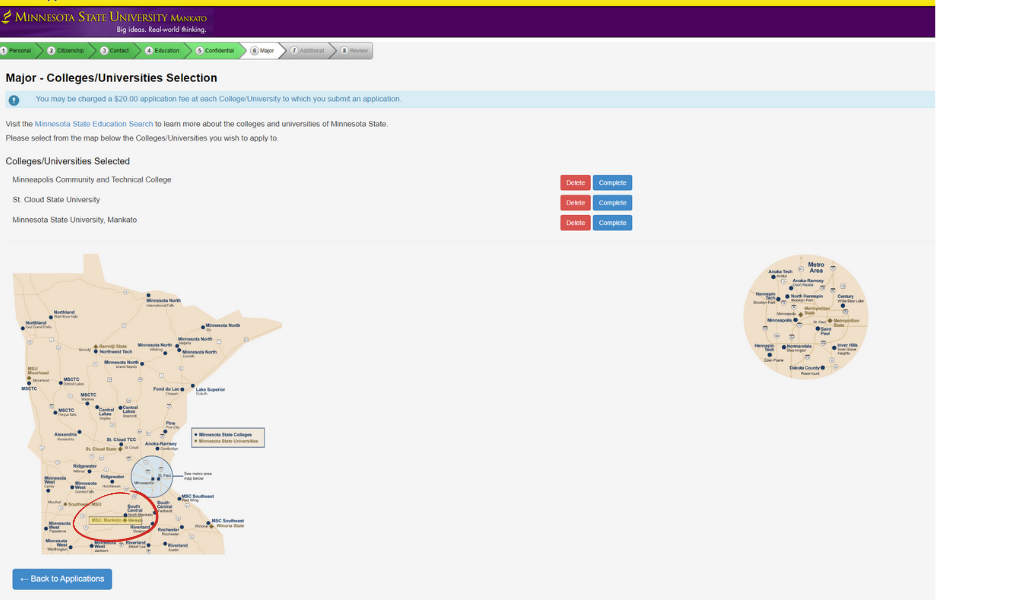Select Hennepin Tech Eden Prairie metro dot
Viewport: 1020px width, 600px height.
[770, 355]
